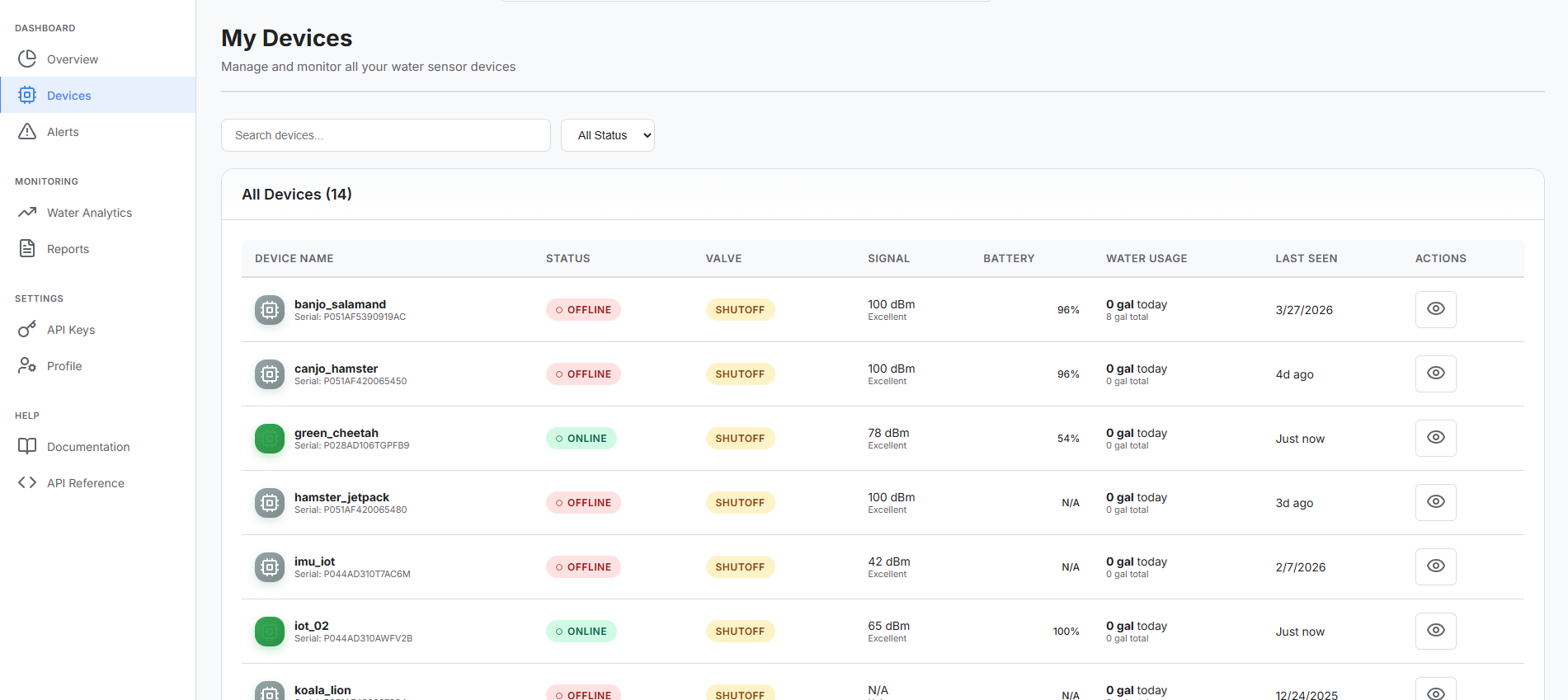Click the All Devices (14) heading
1568x700 pixels.
tap(297, 194)
